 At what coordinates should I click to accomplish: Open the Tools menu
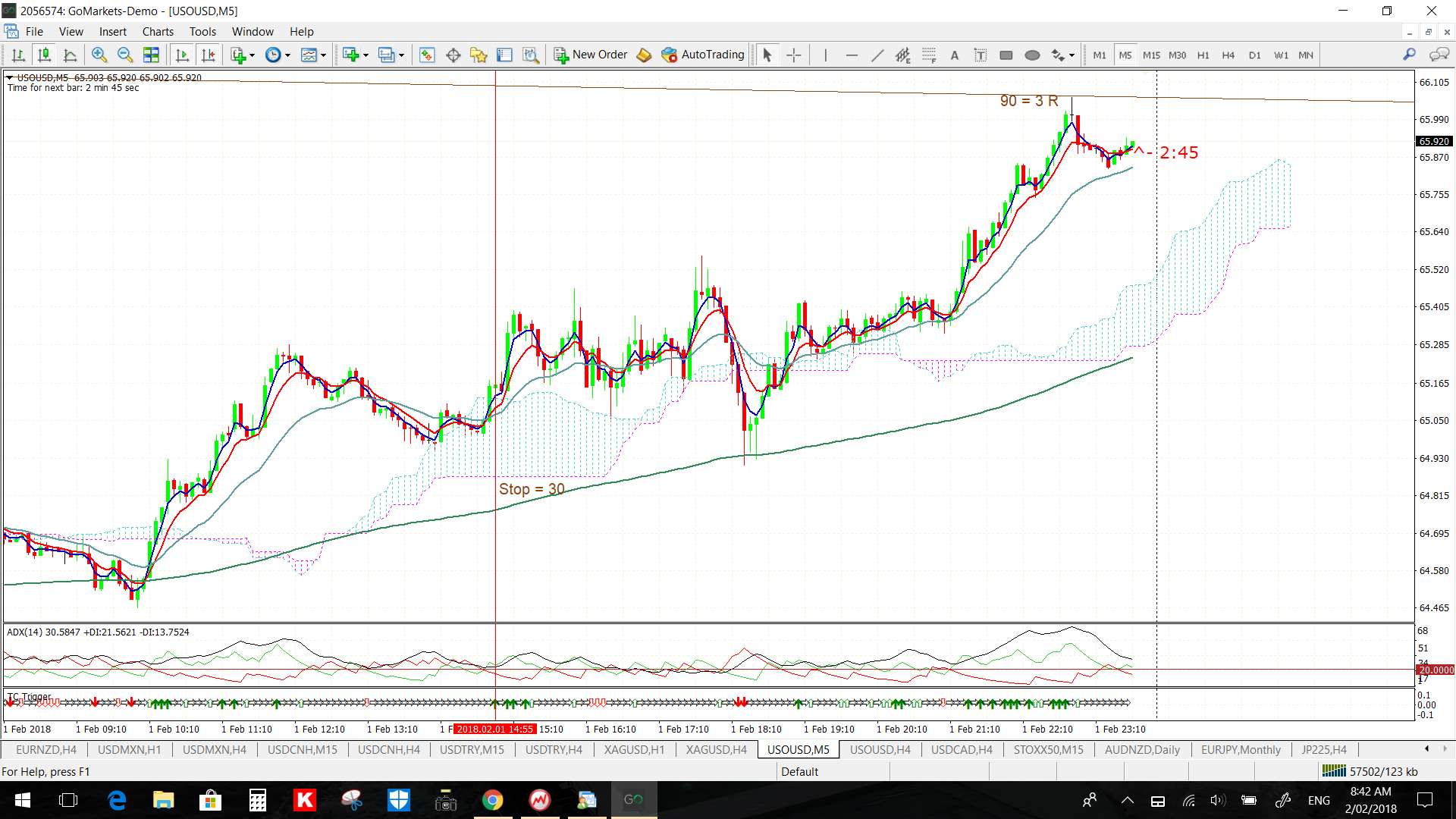(x=202, y=31)
